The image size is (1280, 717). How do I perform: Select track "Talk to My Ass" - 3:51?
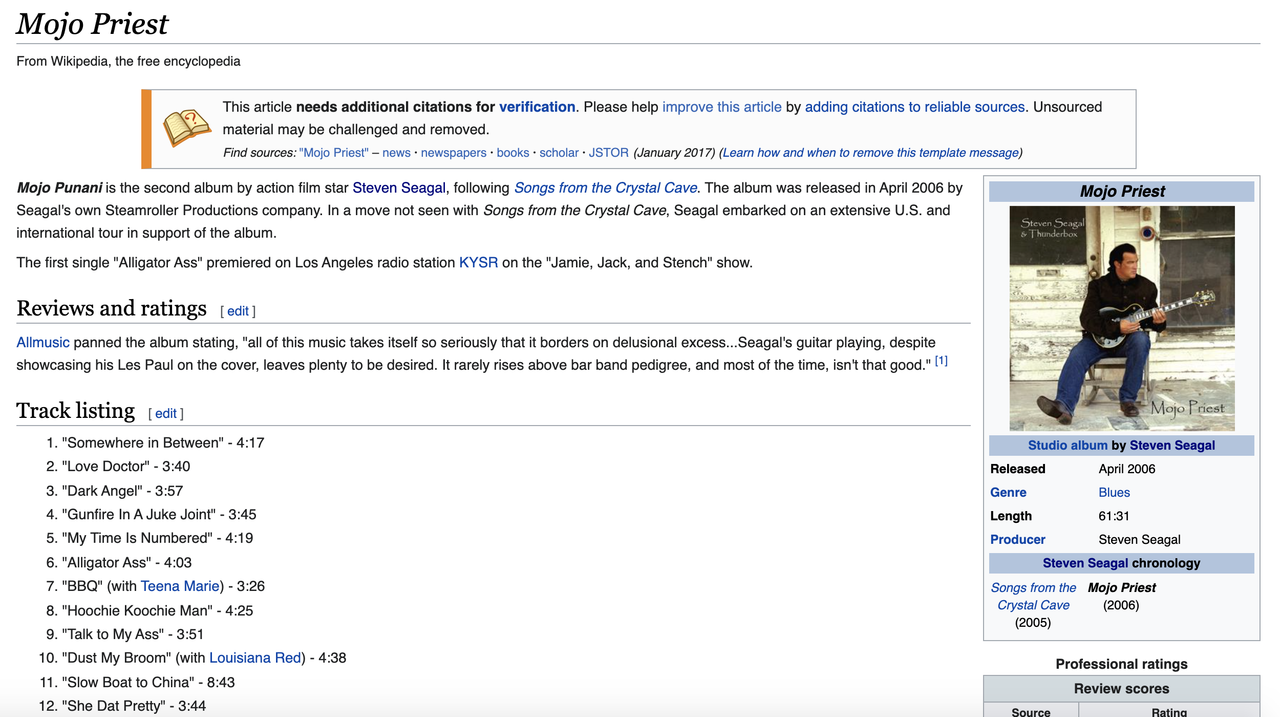(x=133, y=634)
